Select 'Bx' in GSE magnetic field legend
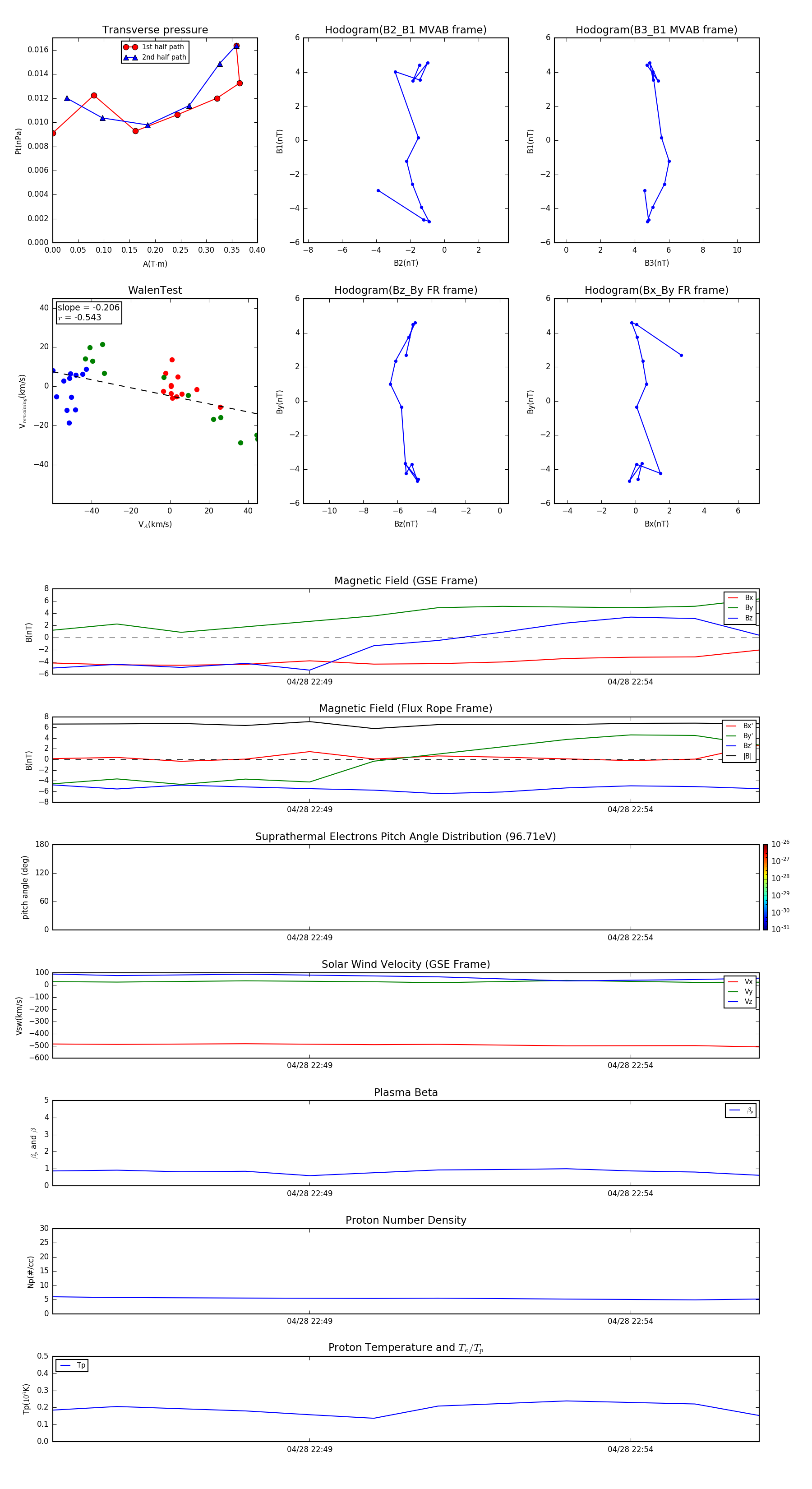Viewport: 812px width, 1489px height. (741, 598)
